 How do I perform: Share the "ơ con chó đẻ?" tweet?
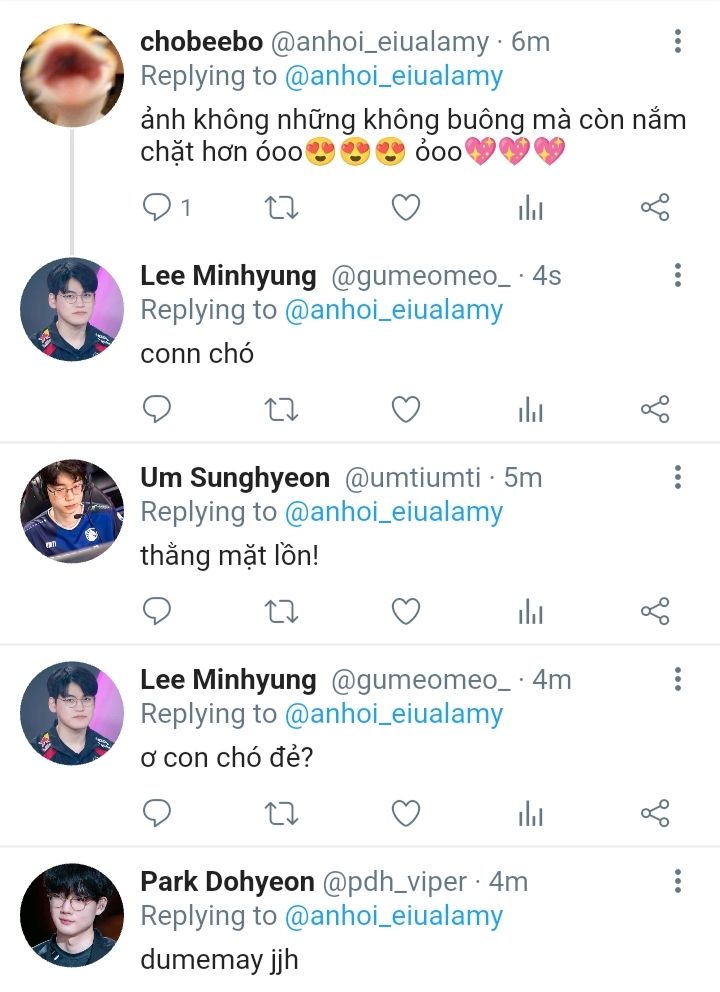click(654, 813)
